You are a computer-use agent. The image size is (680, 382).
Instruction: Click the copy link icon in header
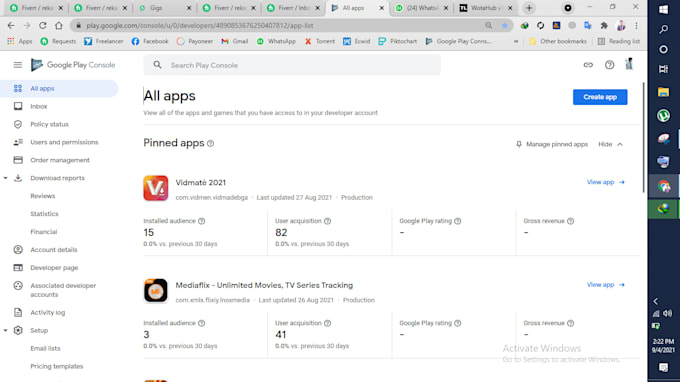tap(588, 65)
